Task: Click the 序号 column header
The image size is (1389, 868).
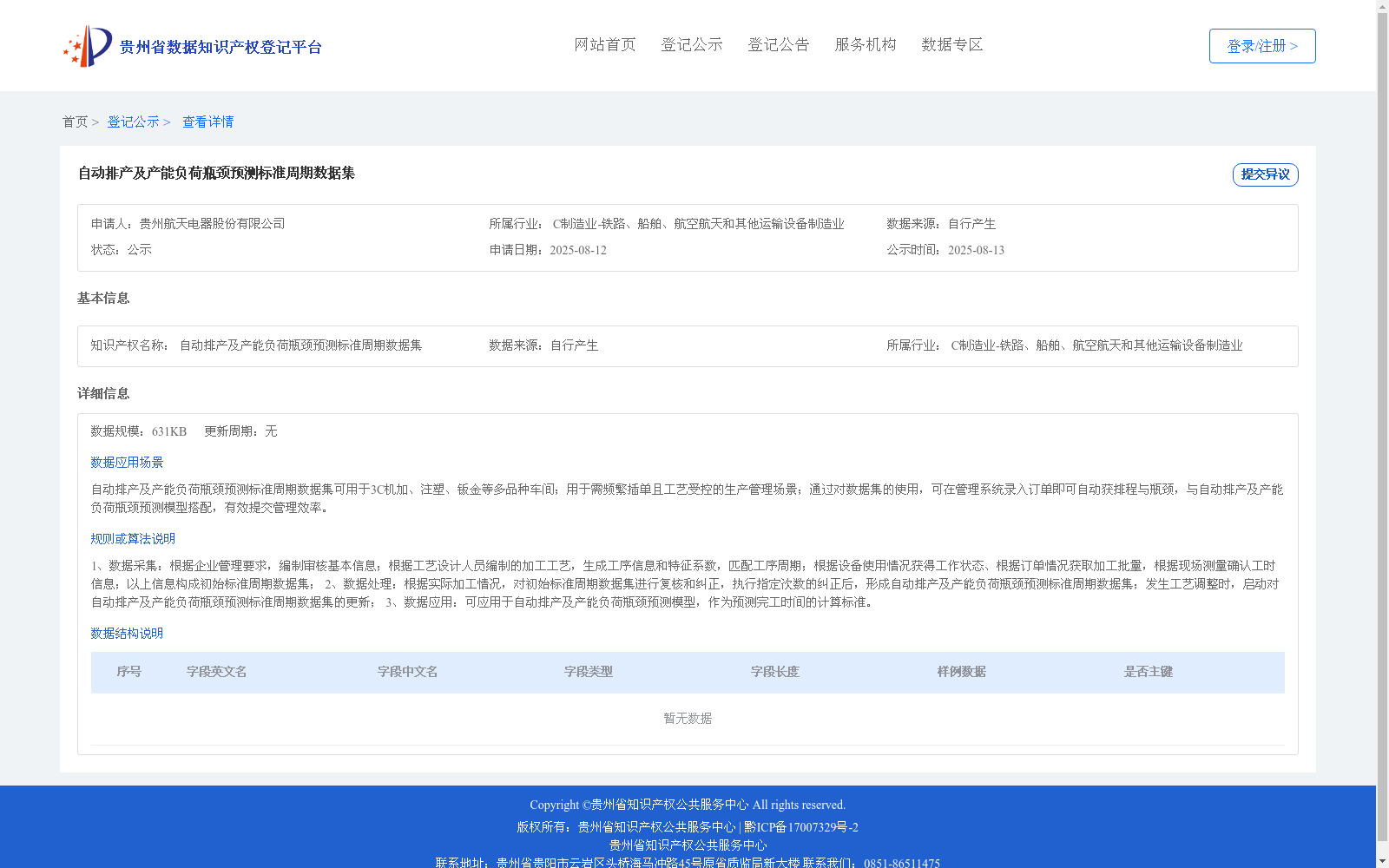Action: click(129, 672)
